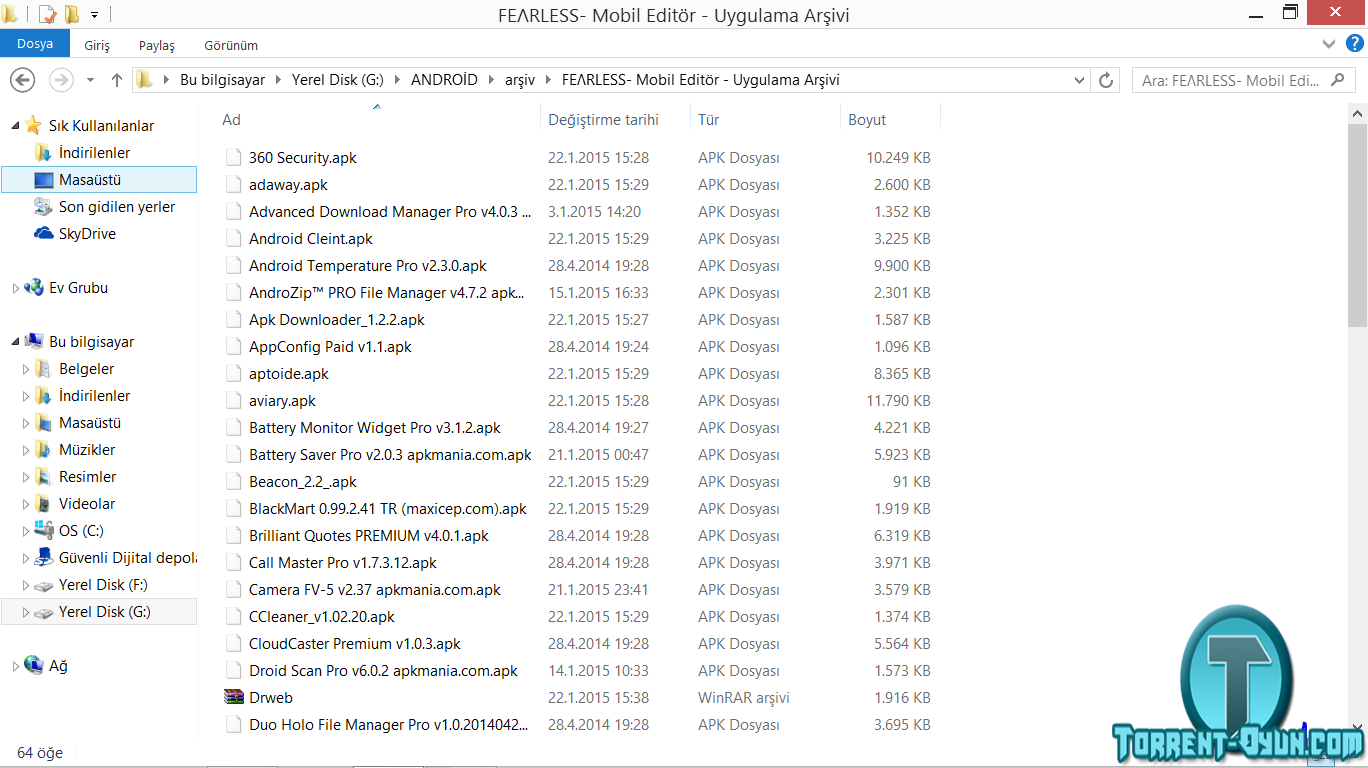Collapse the Bu bilgisayar tree node
This screenshot has height=768, width=1368.
point(15,340)
